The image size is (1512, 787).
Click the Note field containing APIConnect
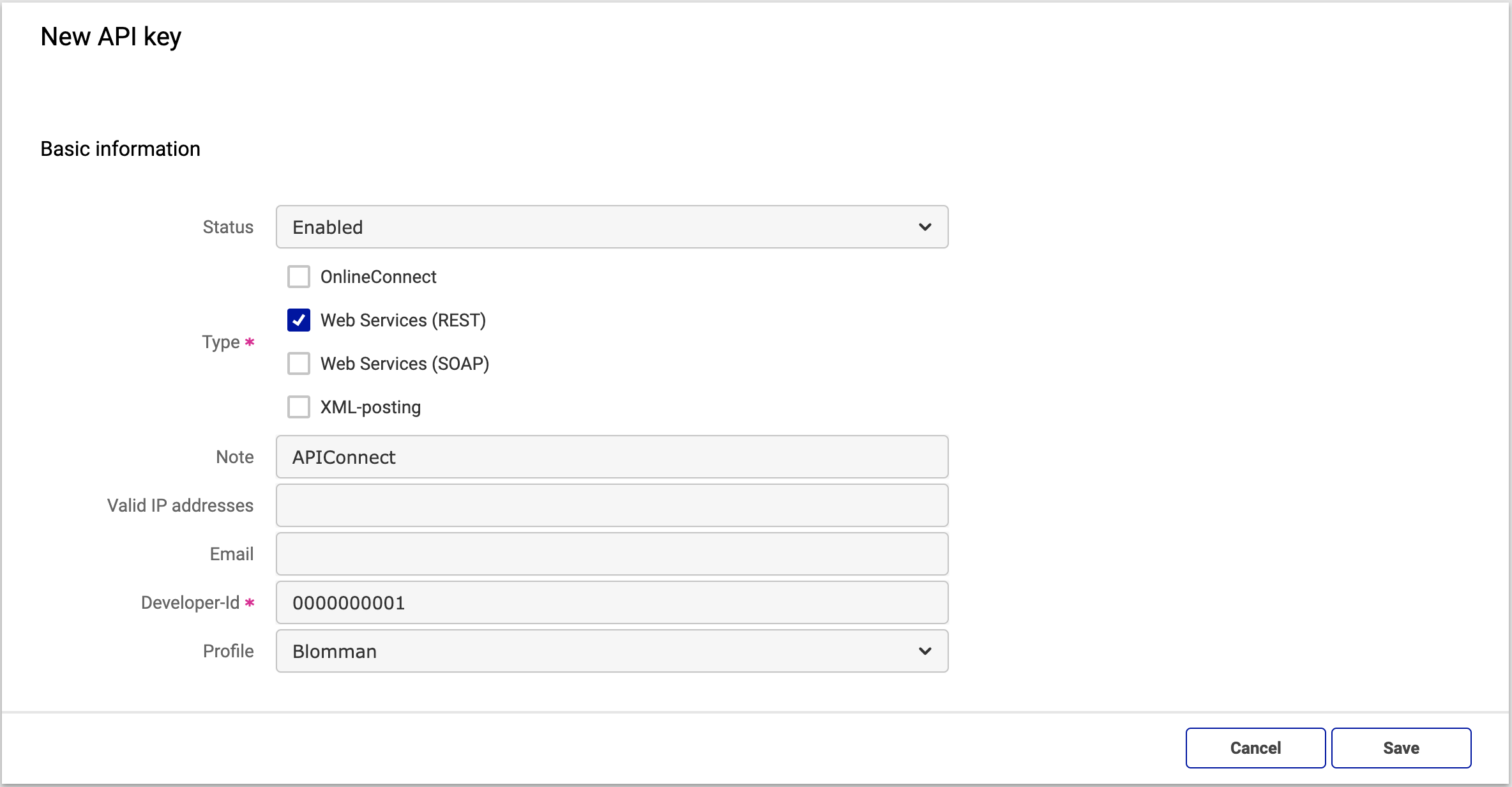612,457
